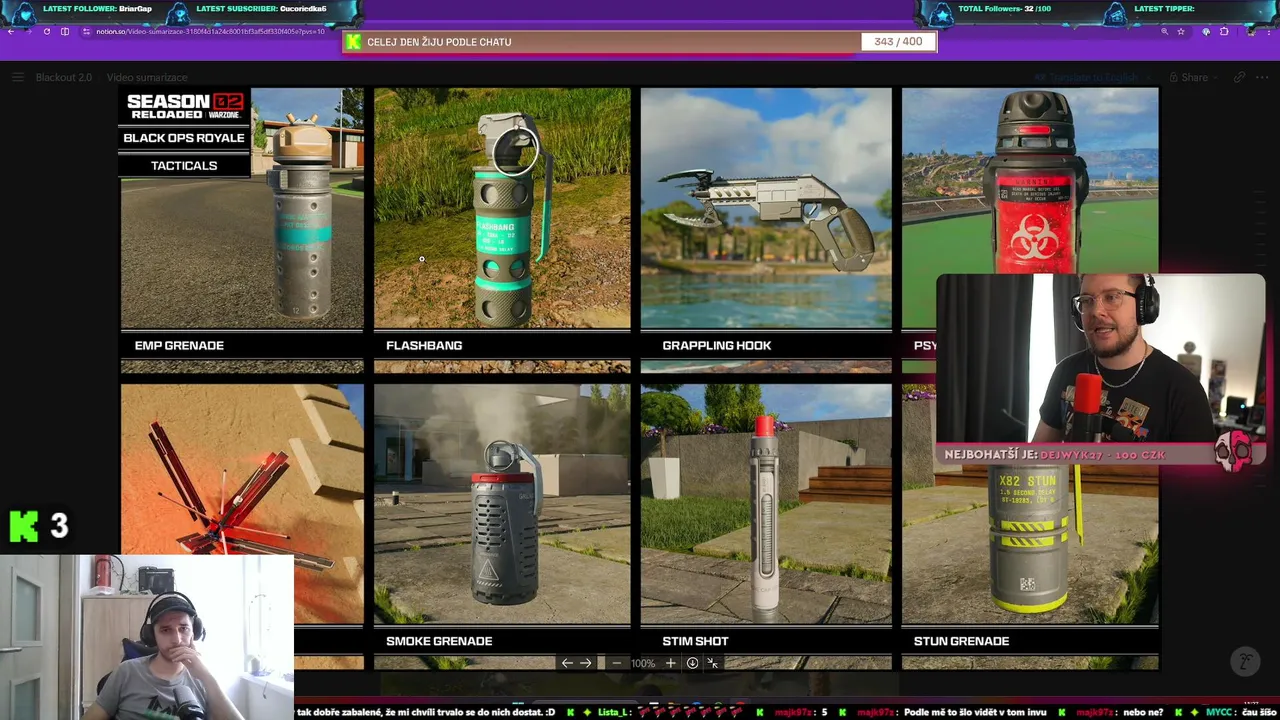Open the browser three-dot menu
Viewport: 1280px width, 720px height.
pos(1269,32)
